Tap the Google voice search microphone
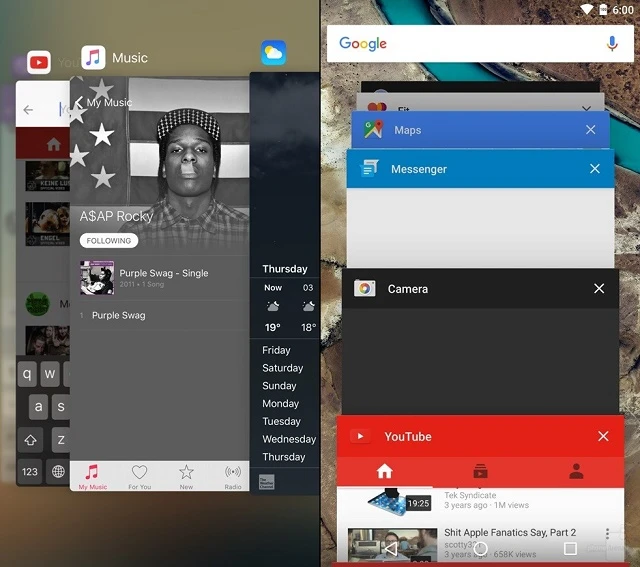640x567 pixels. coord(612,44)
